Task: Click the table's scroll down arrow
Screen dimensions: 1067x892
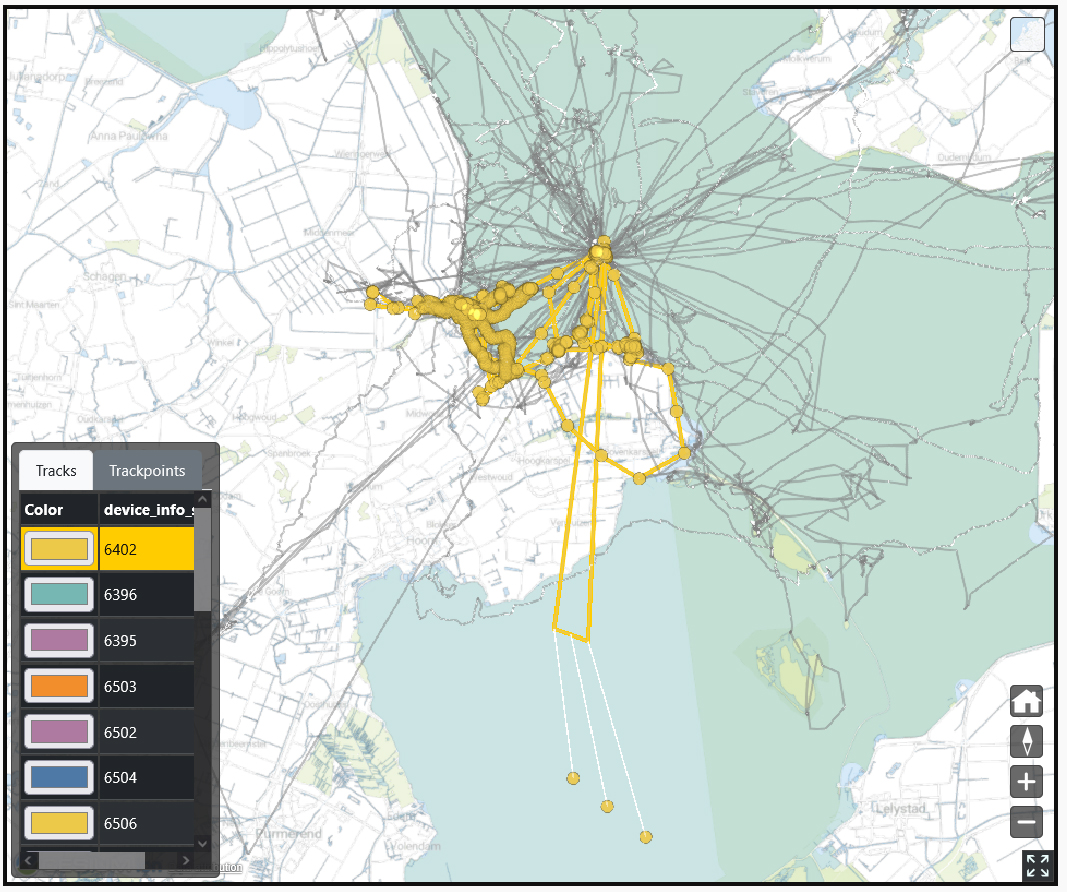Action: [x=202, y=843]
